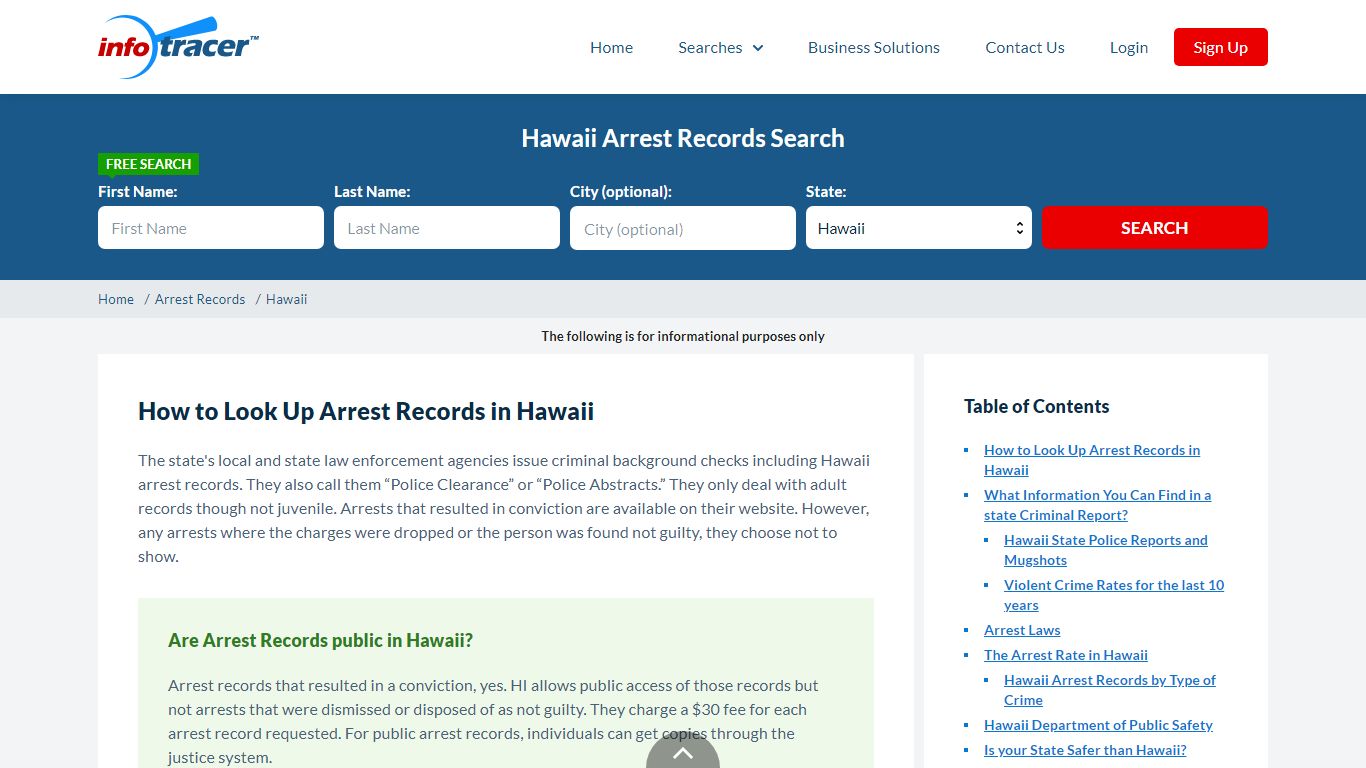Open 'Hawaii Department of Public Safety' link
Screen dimensions: 1366x768
(1098, 725)
